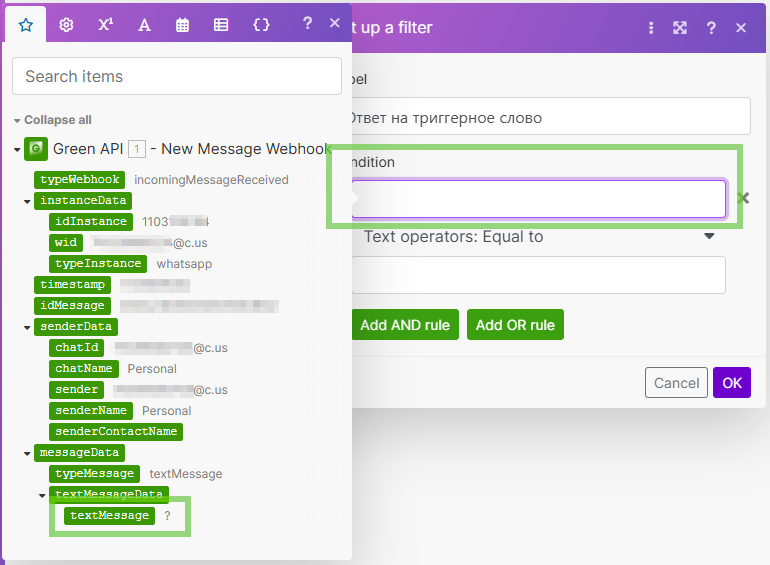
Task: Click the Add AND rule button
Action: 404,325
